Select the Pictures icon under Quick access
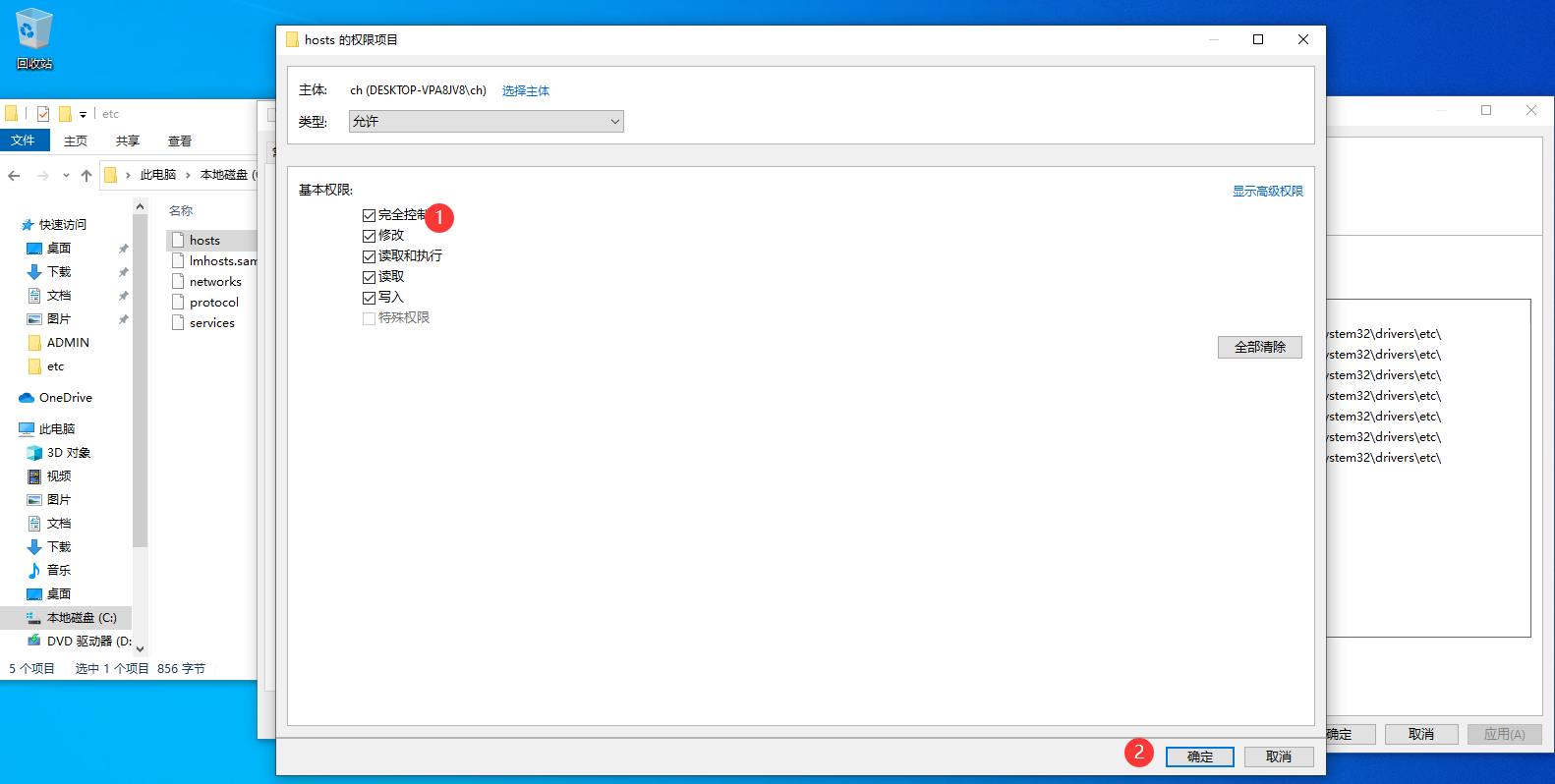Viewport: 1555px width, 784px height. [x=34, y=319]
